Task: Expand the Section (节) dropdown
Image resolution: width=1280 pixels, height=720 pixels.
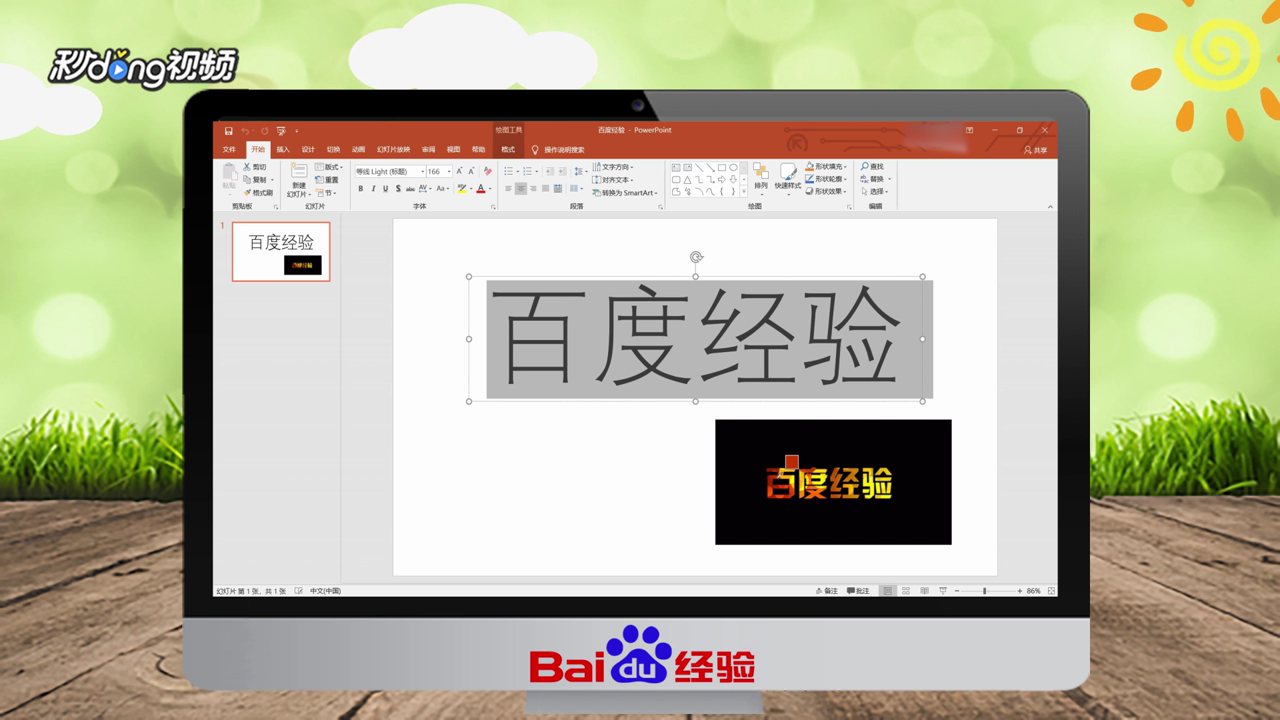Action: tap(325, 193)
